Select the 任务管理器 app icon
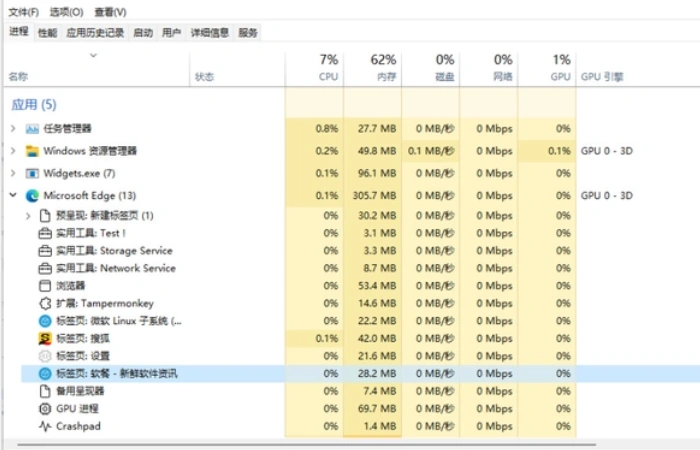700x450 pixels. [32, 129]
